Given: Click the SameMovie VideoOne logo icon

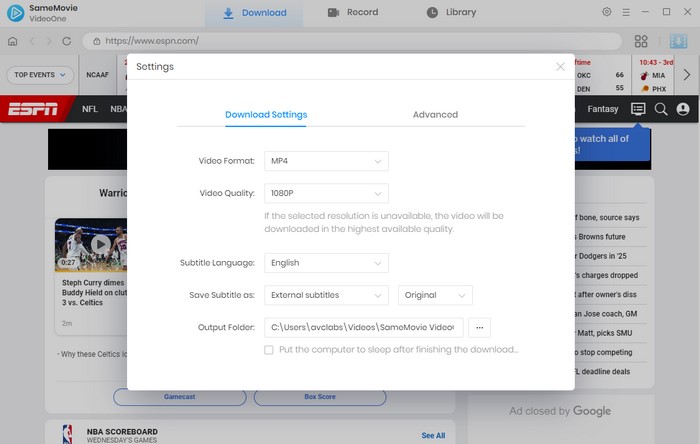Looking at the screenshot, I should (x=16, y=13).
